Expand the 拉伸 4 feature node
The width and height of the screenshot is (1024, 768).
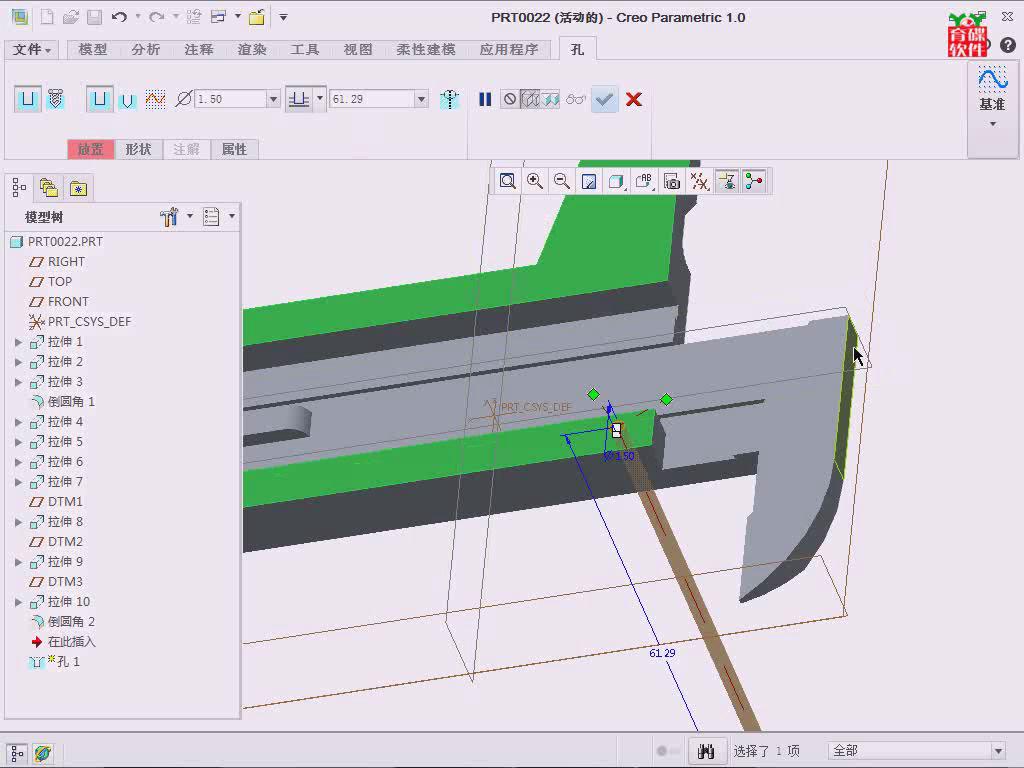point(18,422)
